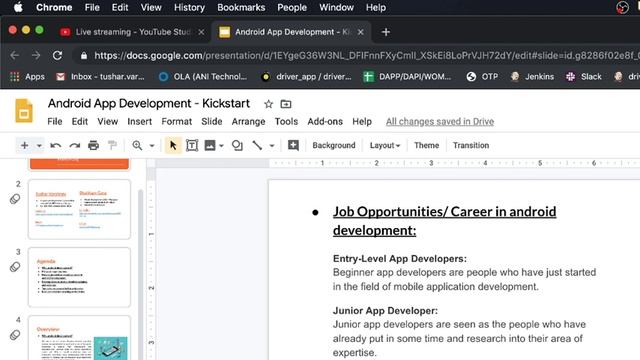
Task: Select slide 2 thumbnail
Action: [x=80, y=209]
